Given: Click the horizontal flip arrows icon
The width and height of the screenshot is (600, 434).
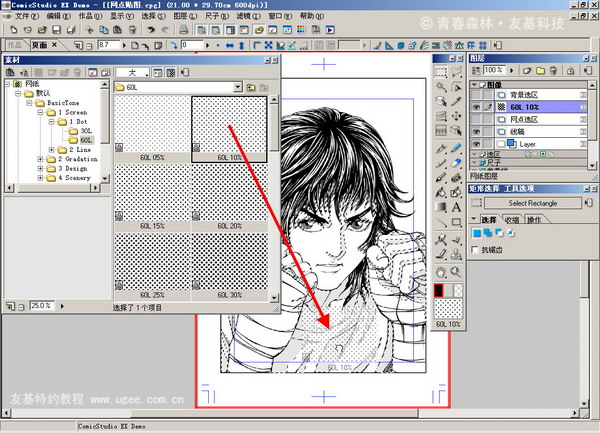Looking at the screenshot, I should pos(230,46).
